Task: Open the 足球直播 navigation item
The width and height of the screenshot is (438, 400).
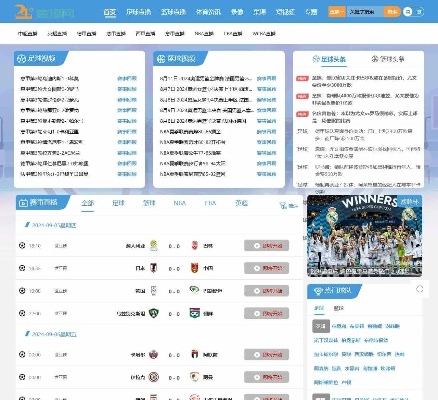Action: pyautogui.click(x=138, y=12)
